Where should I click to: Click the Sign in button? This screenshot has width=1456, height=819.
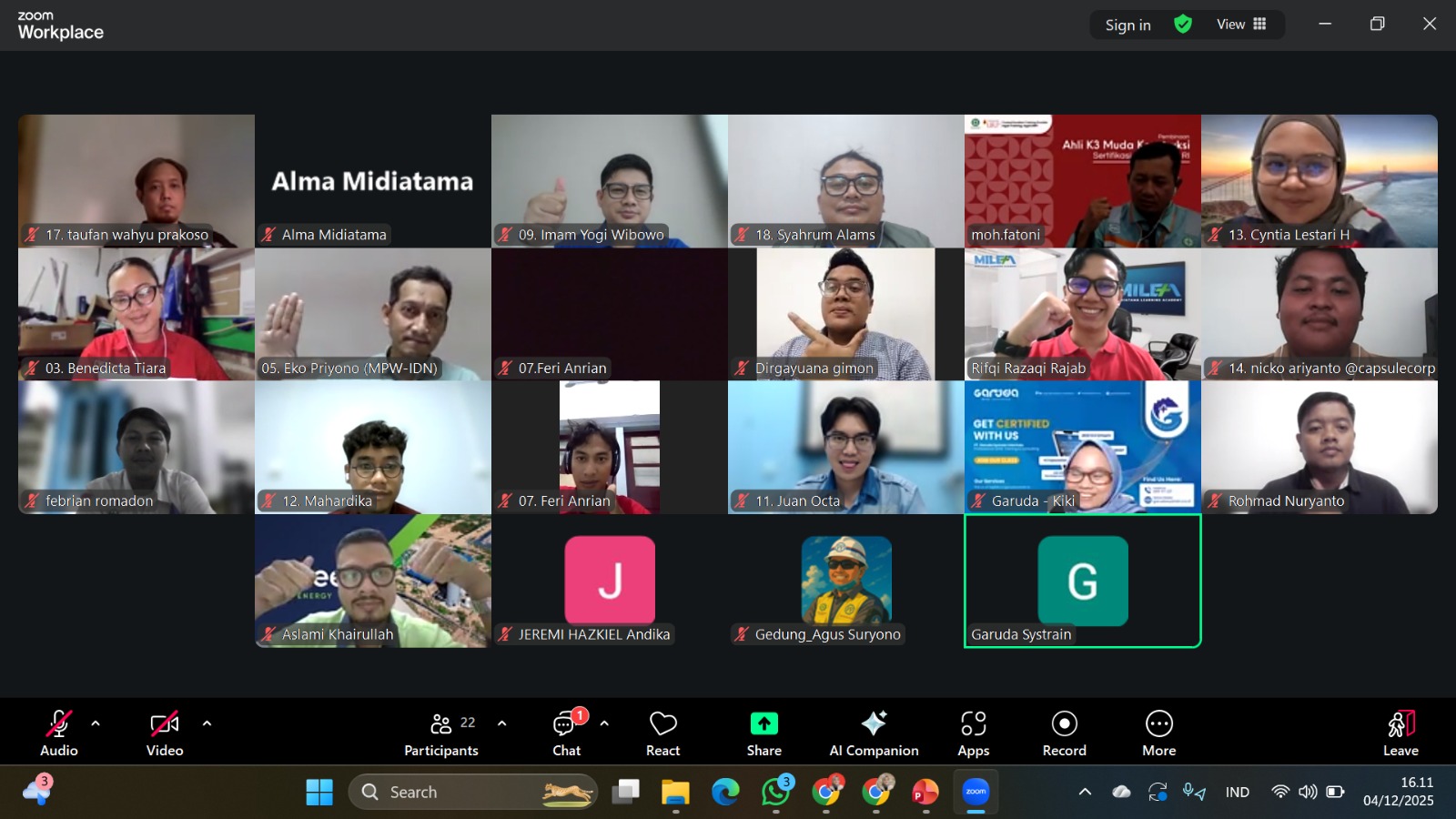1127,25
